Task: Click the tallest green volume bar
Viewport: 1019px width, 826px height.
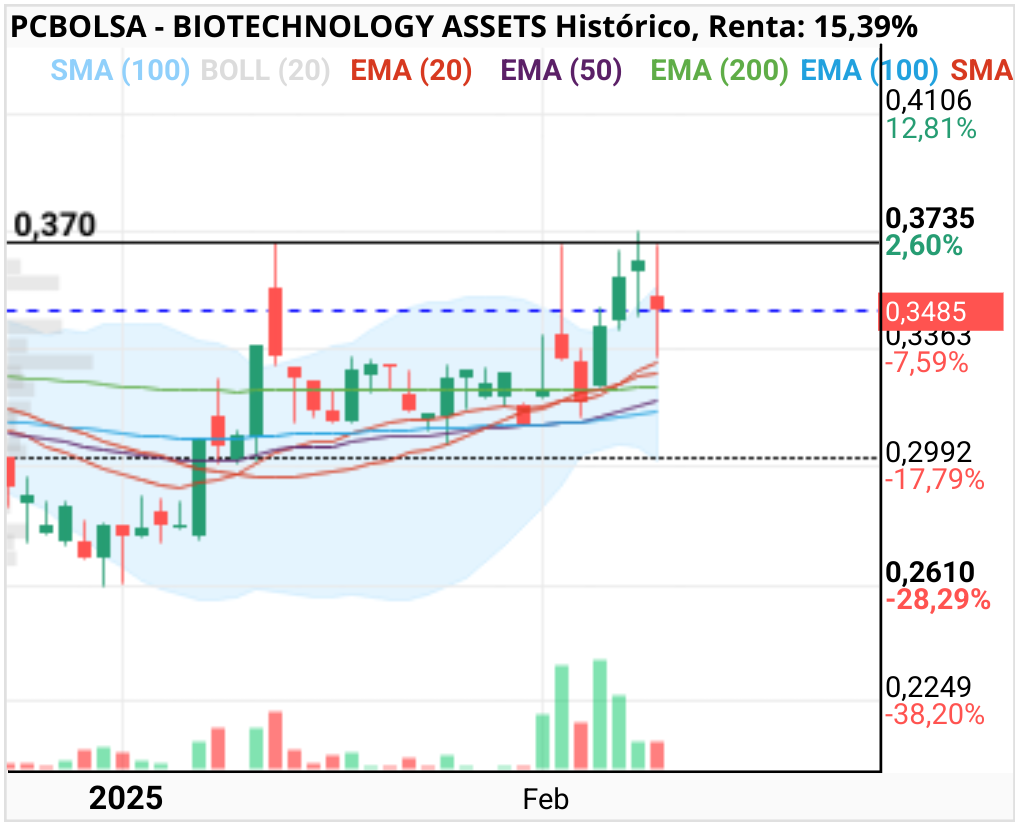Action: tap(600, 715)
